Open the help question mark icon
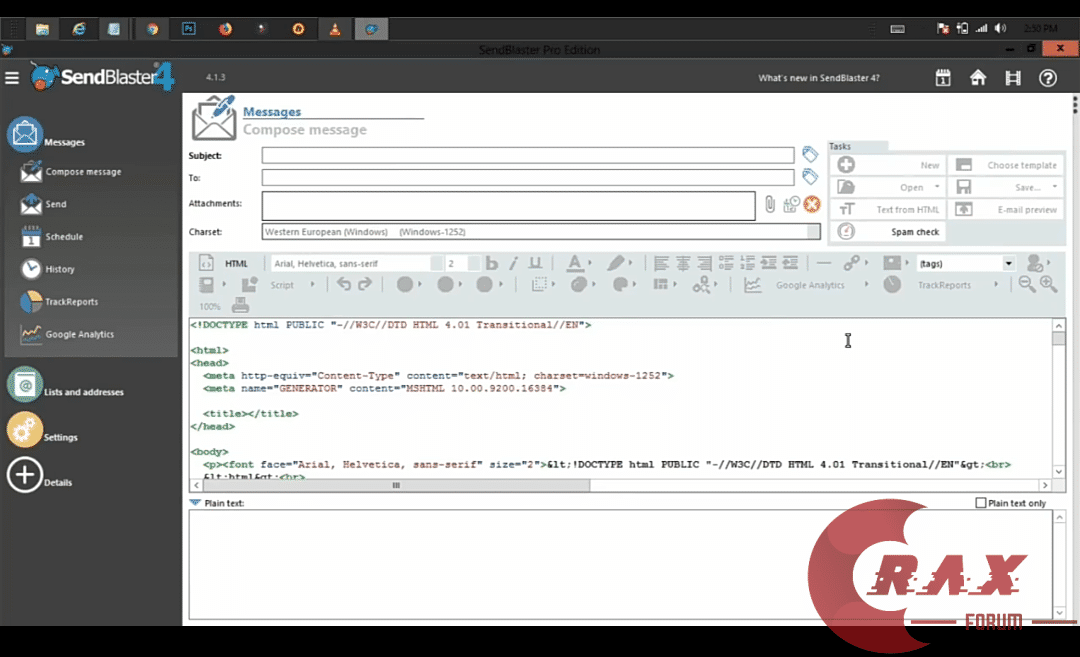Screen dimensions: 1080x657 pos(1047,78)
